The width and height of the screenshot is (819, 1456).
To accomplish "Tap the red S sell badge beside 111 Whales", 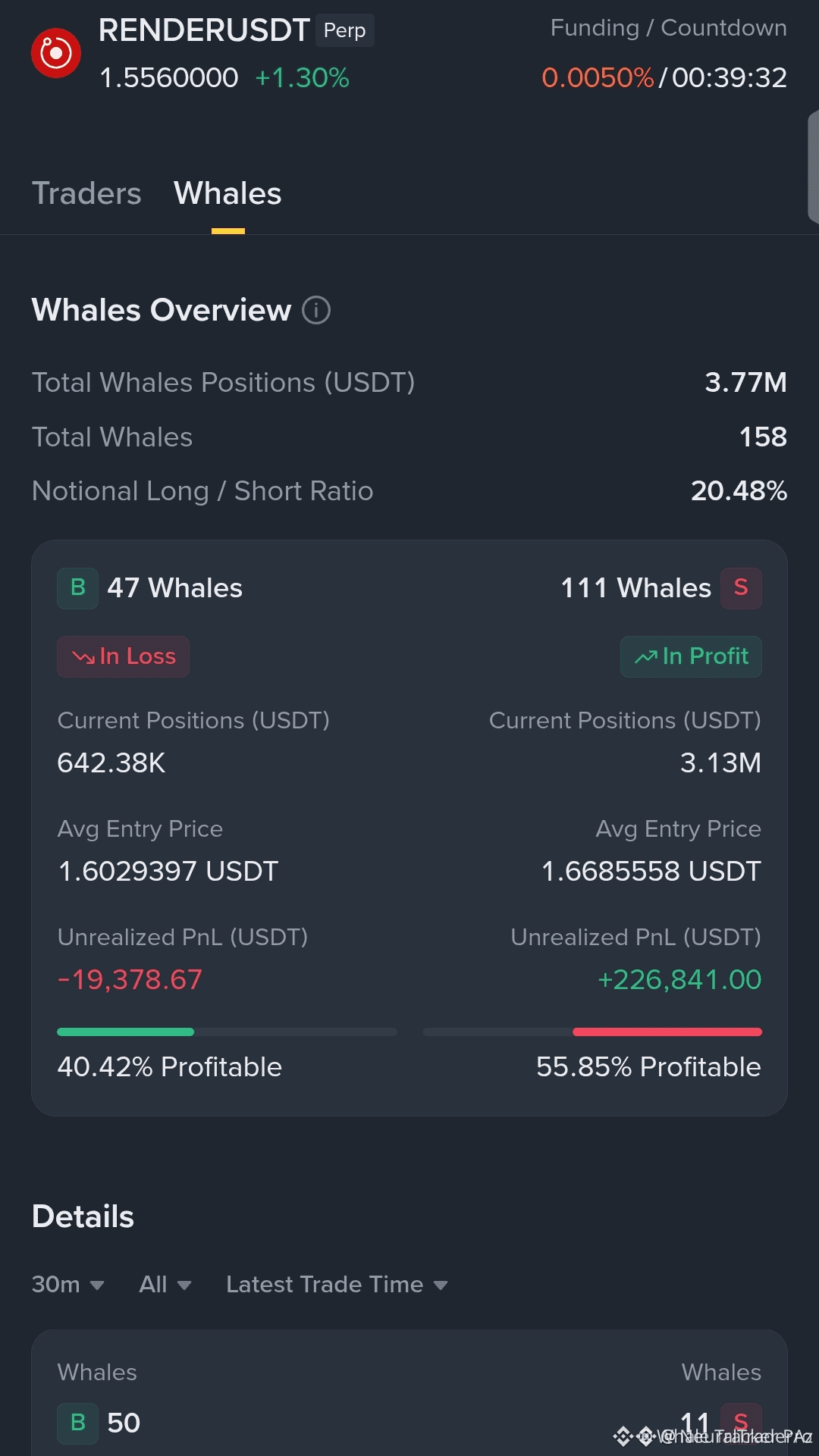I will click(x=741, y=588).
